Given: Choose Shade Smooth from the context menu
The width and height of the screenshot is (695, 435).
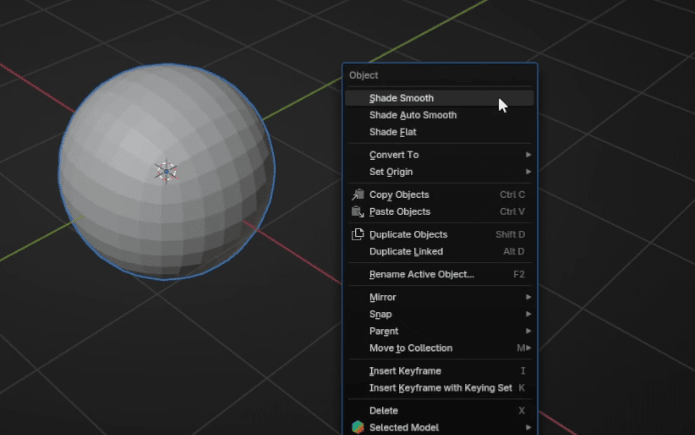Looking at the screenshot, I should coord(401,98).
